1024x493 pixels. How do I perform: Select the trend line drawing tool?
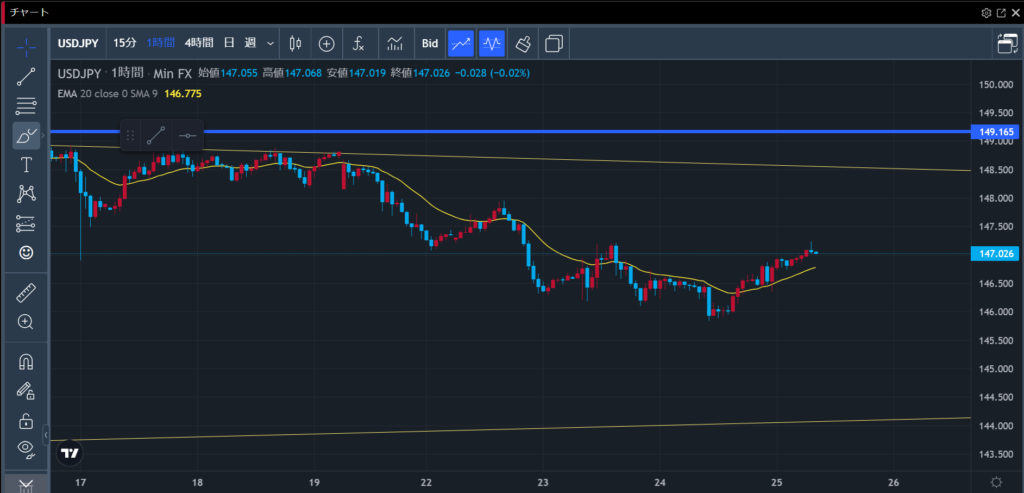coord(26,76)
